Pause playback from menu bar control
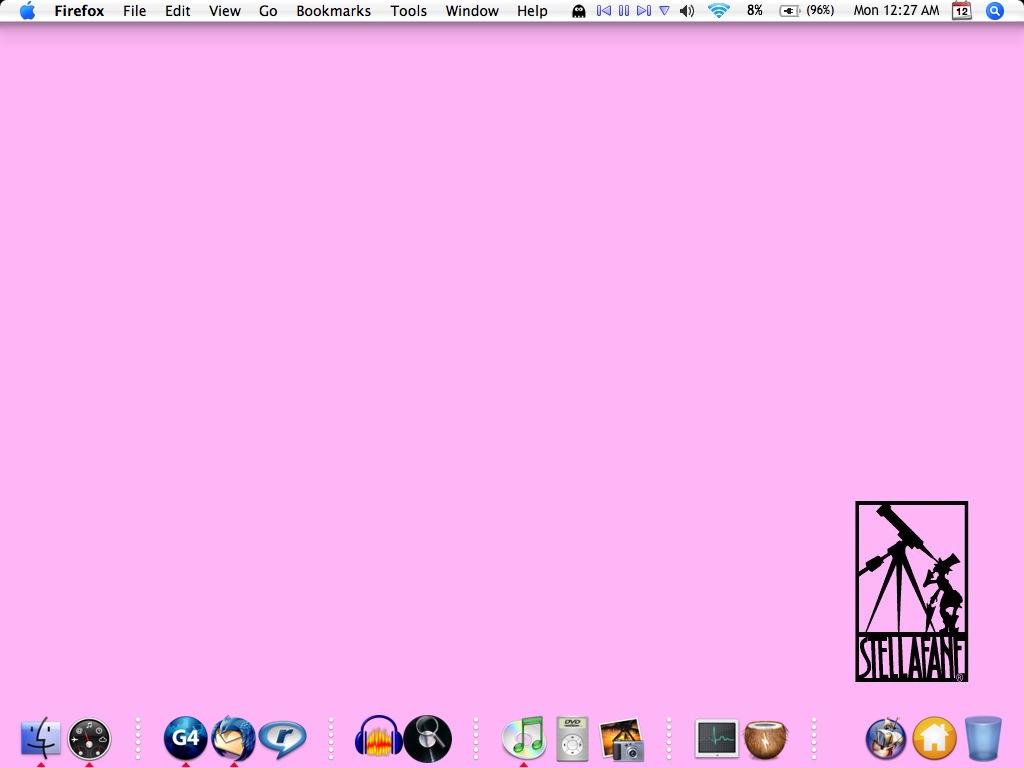 click(x=624, y=10)
